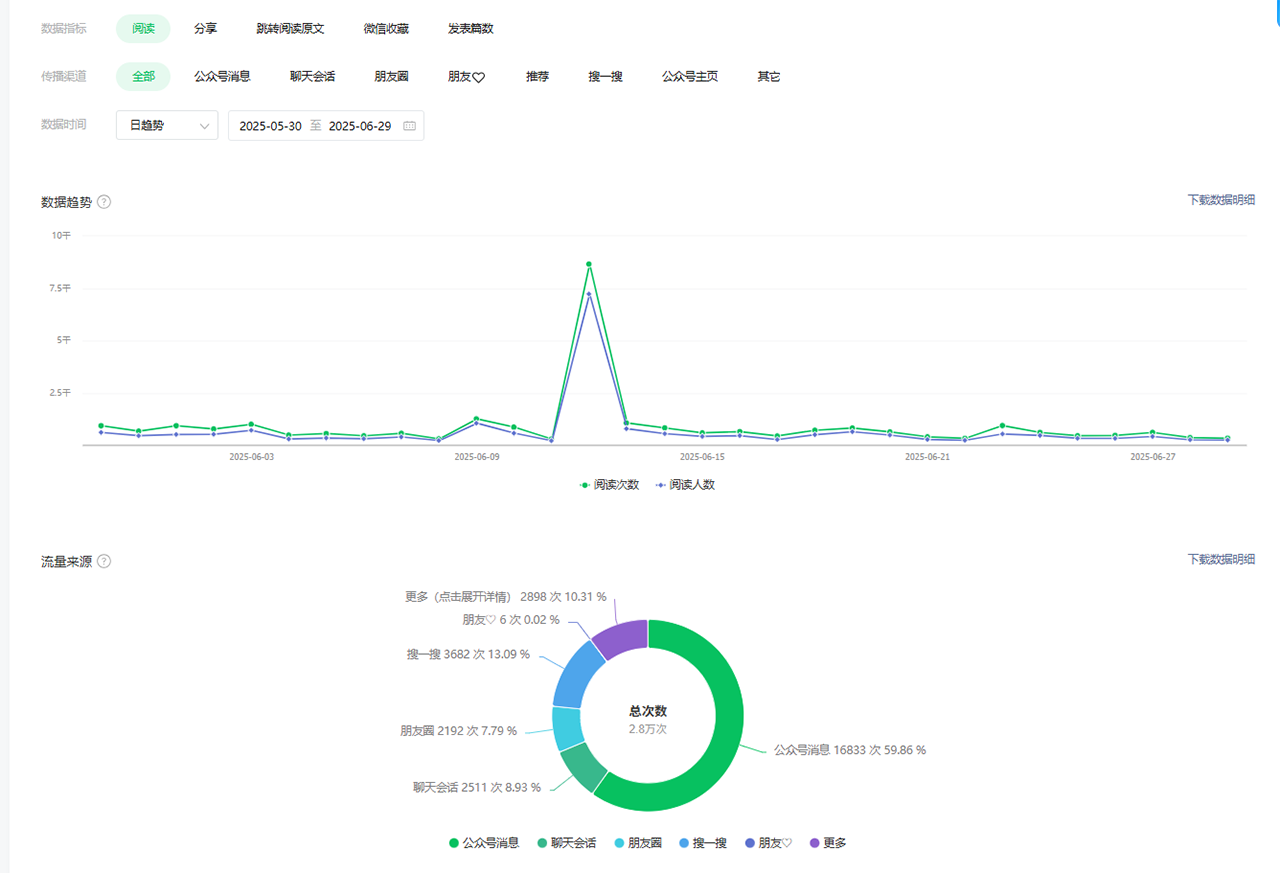Select 微信收藏 data metric option
Image resolution: width=1280 pixels, height=873 pixels.
(x=386, y=29)
